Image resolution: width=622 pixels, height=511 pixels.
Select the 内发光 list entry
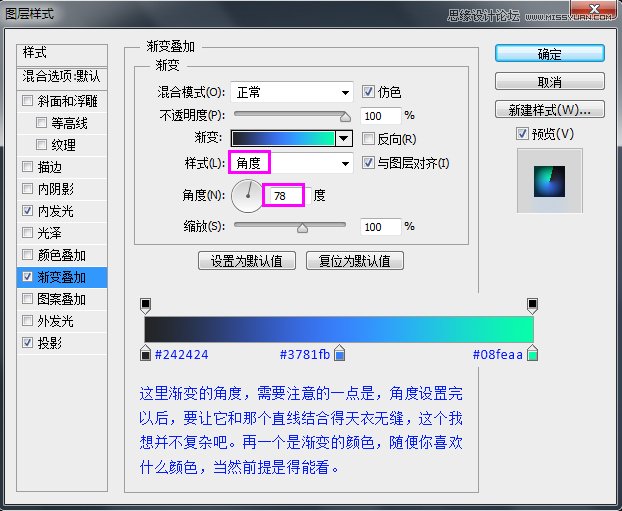pos(62,211)
